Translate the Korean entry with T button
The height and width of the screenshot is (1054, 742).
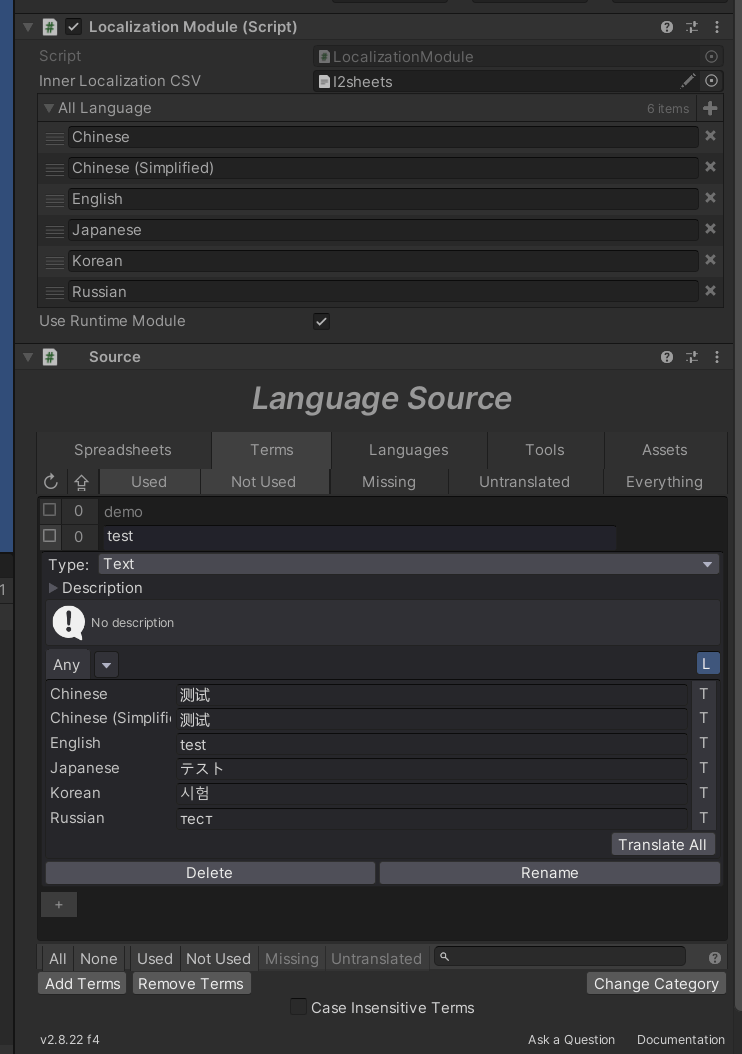(704, 793)
